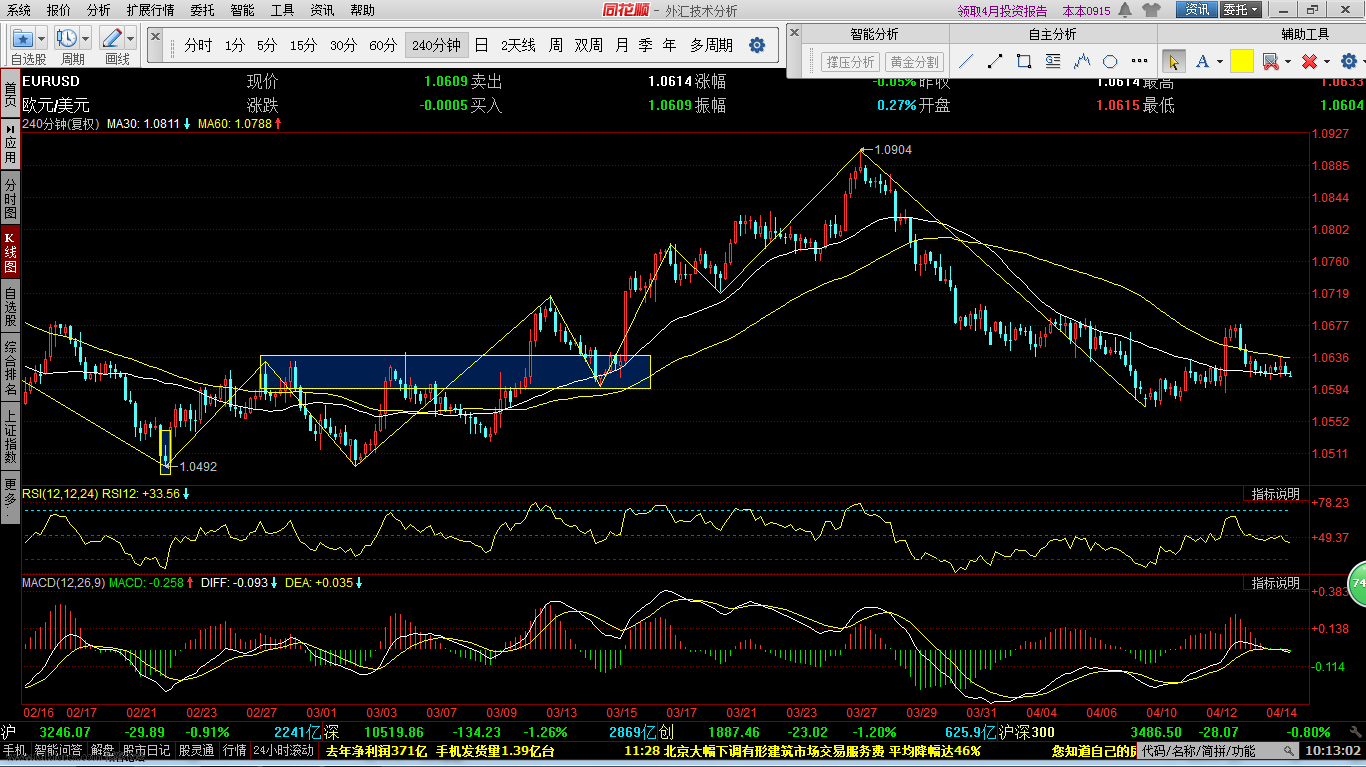Click MACD 指标说明 button
Screen dimensions: 1366x767
click(x=1276, y=583)
